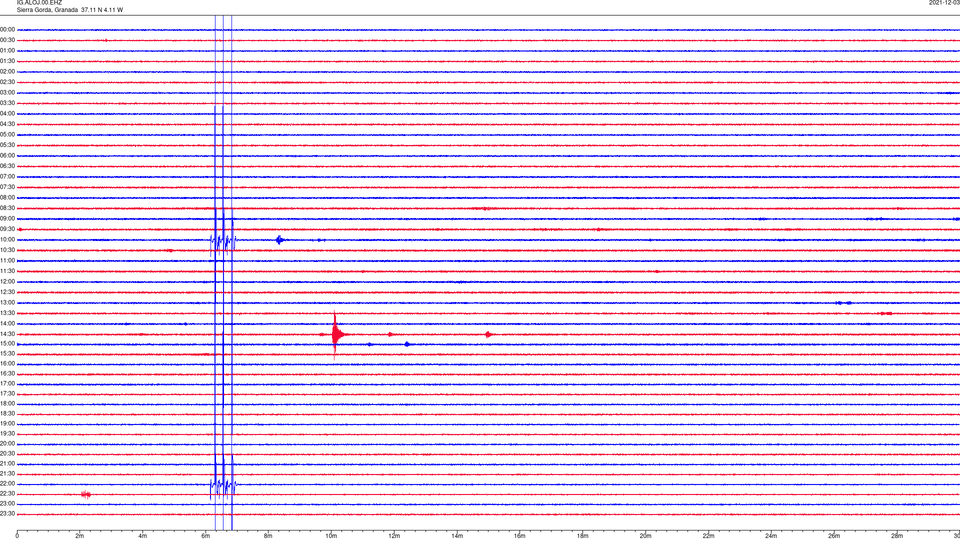Viewport: 960px width, 540px height.
Task: Click the 11:30 trace time label
Action: (x=7, y=271)
